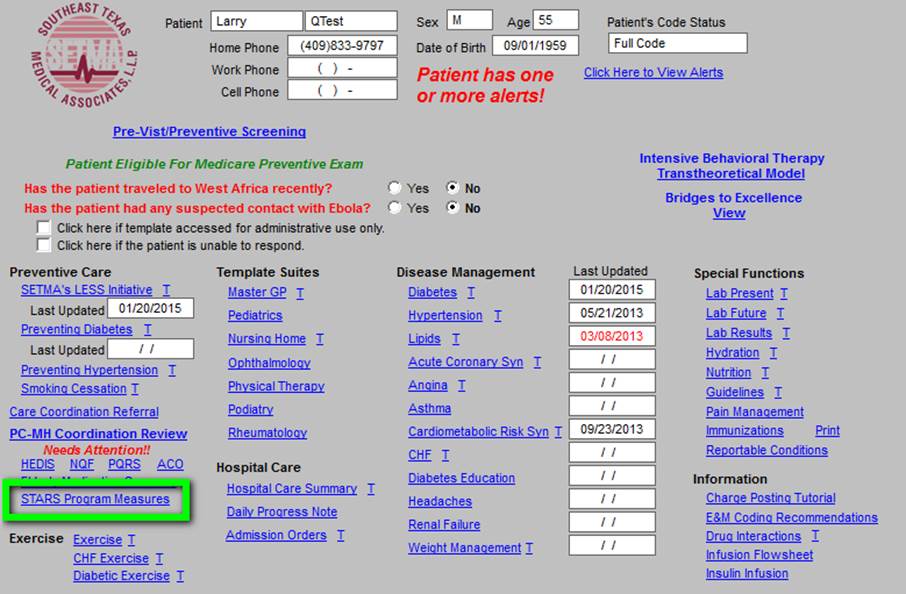Viewport: 906px width, 594px height.
Task: Select No for suspected Ebola contact
Action: [453, 207]
